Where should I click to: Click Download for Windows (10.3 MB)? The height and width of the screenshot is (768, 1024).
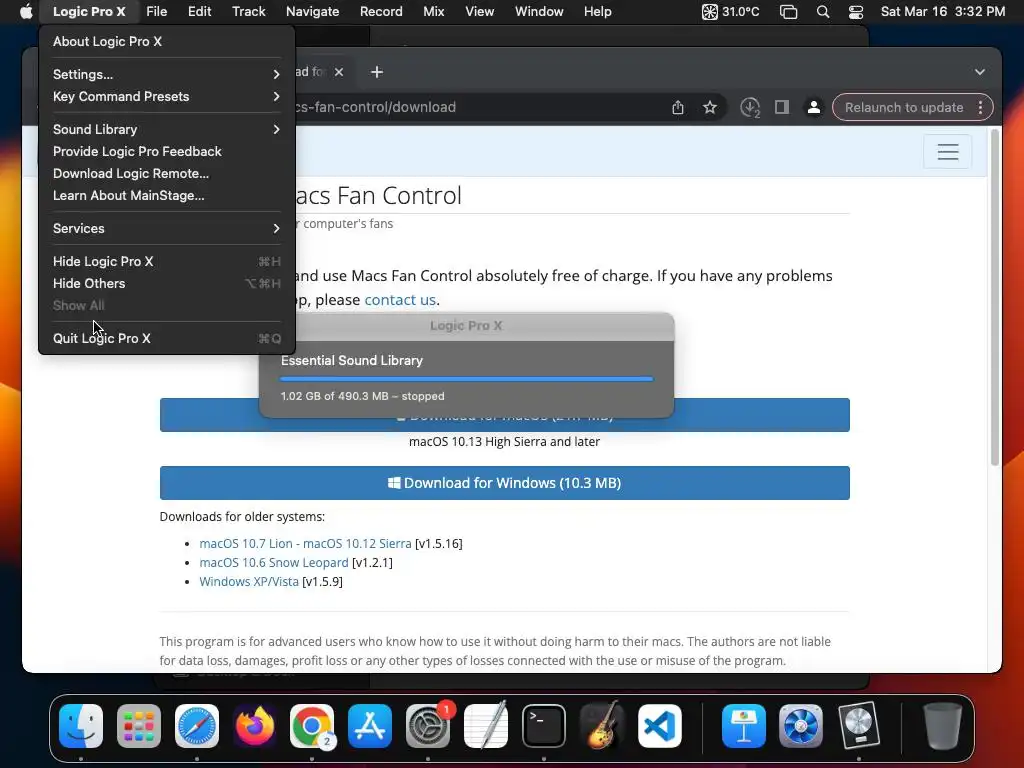504,483
